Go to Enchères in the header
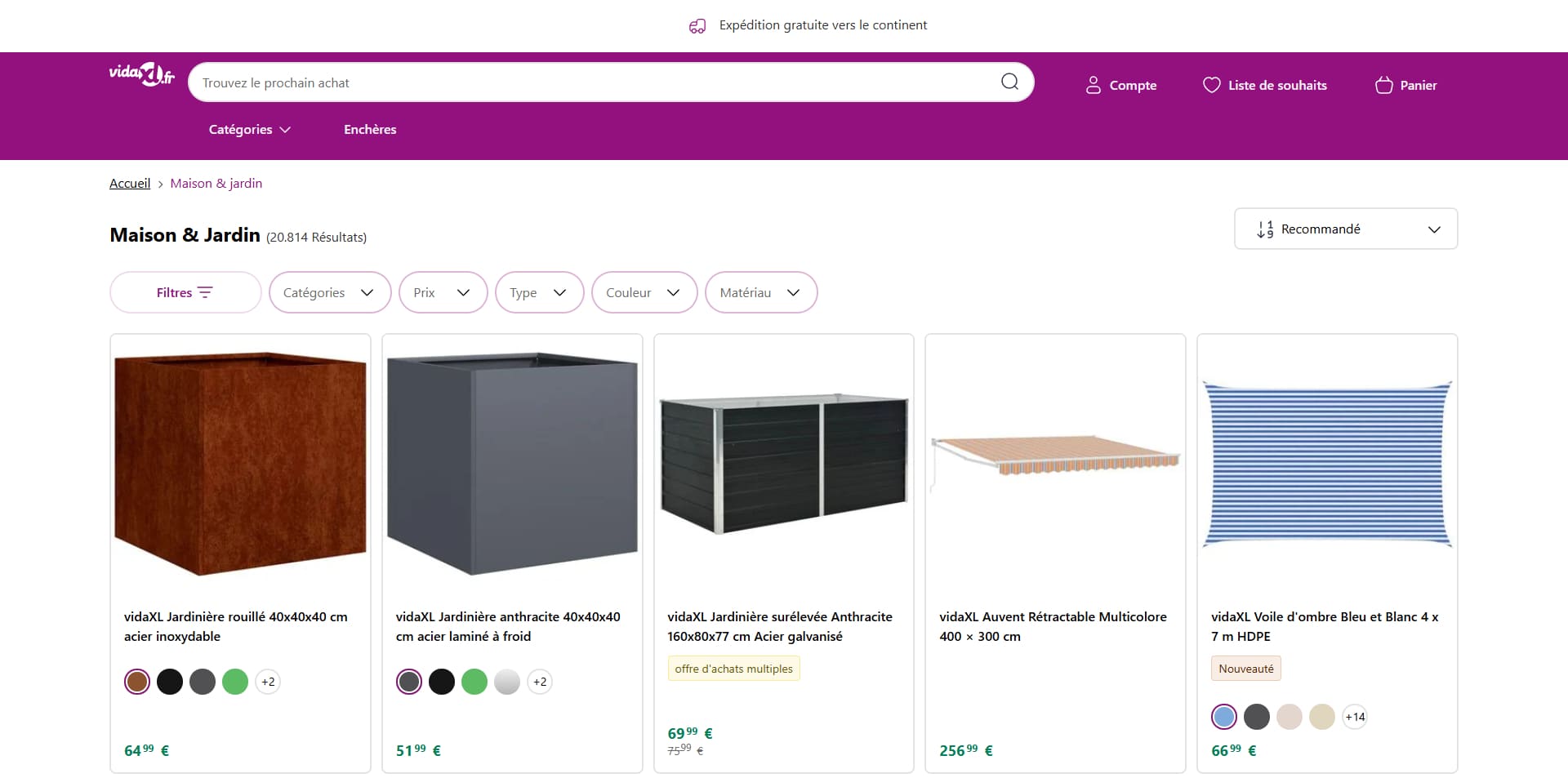The width and height of the screenshot is (1568, 778). [x=370, y=129]
